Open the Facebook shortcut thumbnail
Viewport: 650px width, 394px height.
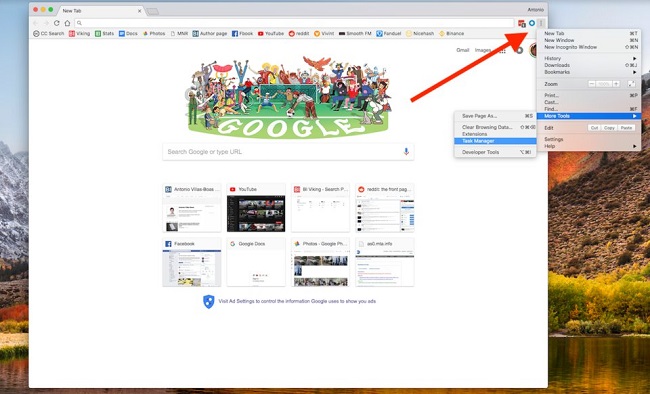coord(192,263)
